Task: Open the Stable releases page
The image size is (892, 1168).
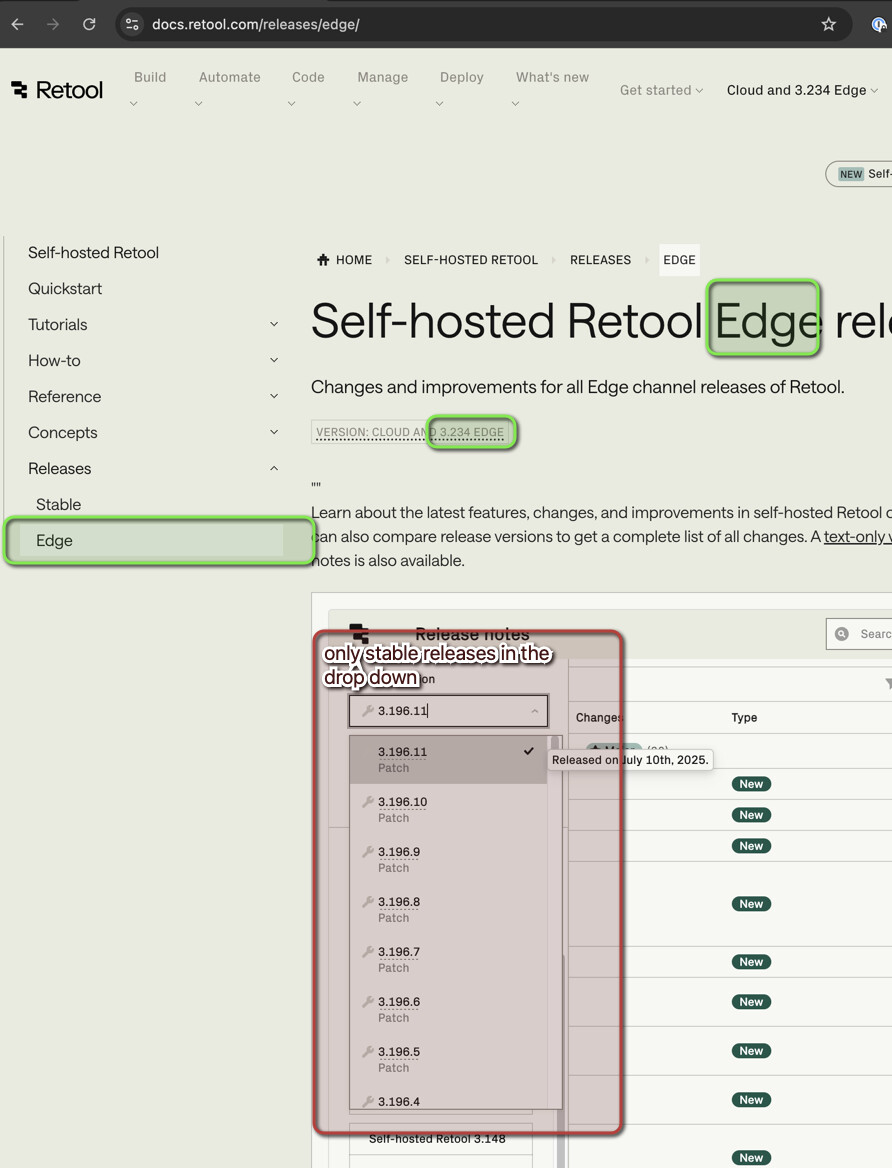Action: click(x=58, y=504)
